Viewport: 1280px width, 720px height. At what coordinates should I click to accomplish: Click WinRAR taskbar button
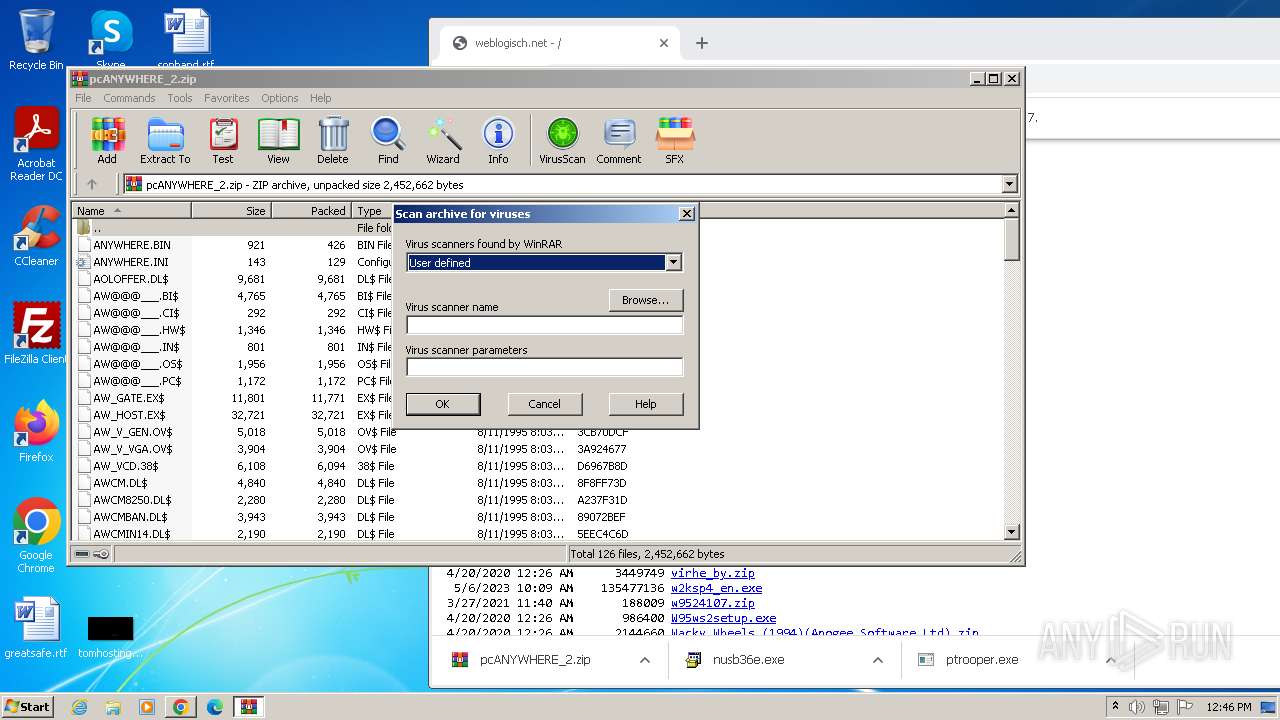(x=249, y=707)
